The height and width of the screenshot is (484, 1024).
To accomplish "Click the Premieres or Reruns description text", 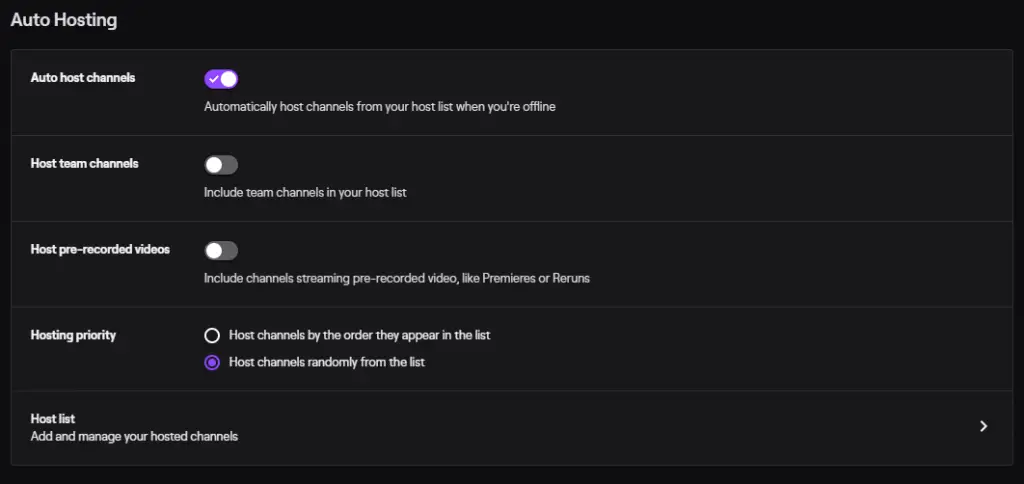I will 396,278.
